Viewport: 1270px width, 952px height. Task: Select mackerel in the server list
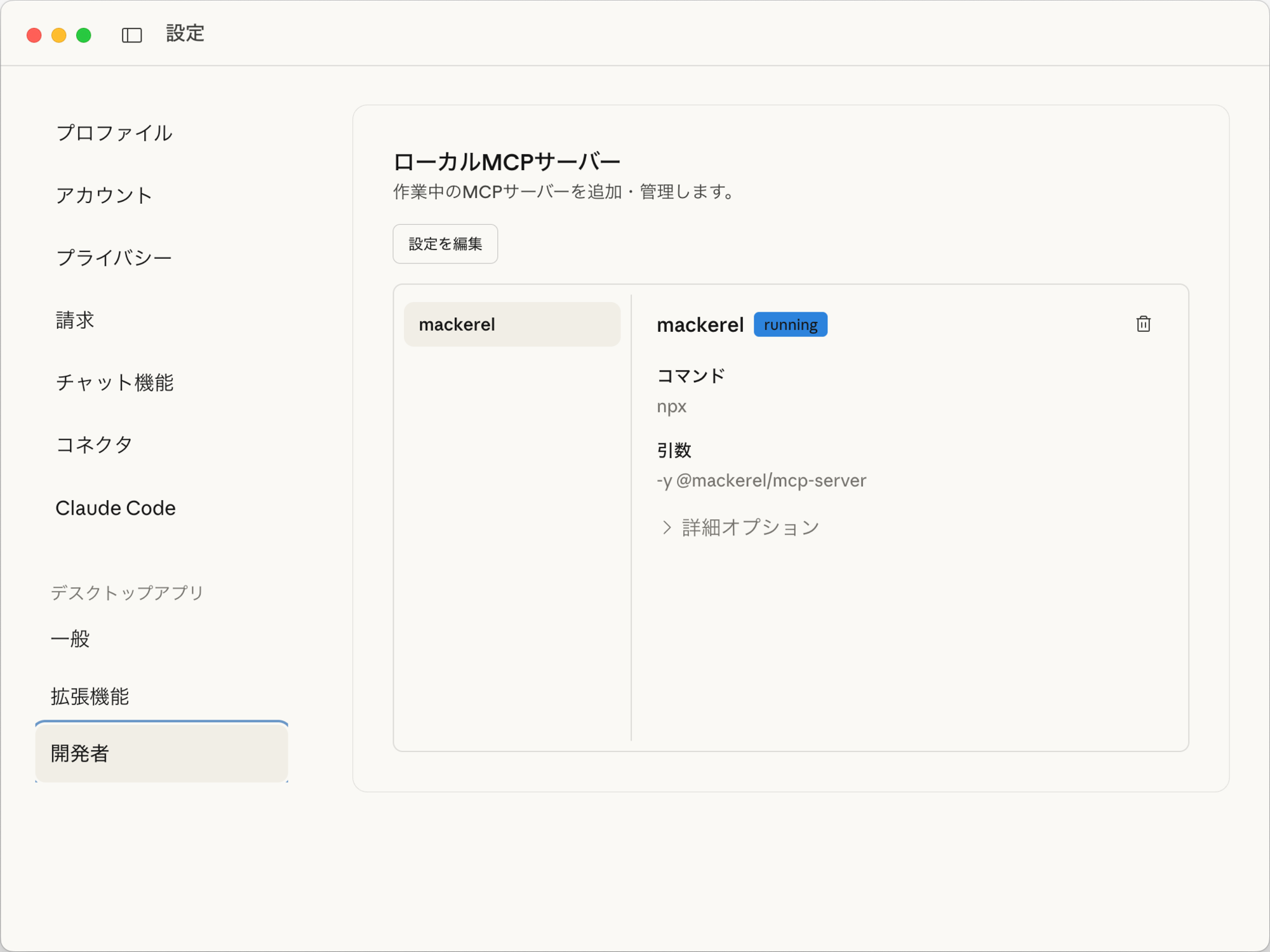[512, 324]
